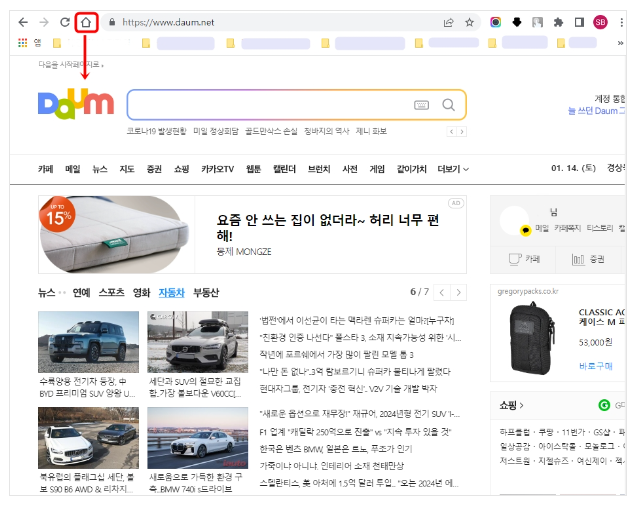Share this page using the share icon
635x505 pixels.
pos(448,22)
